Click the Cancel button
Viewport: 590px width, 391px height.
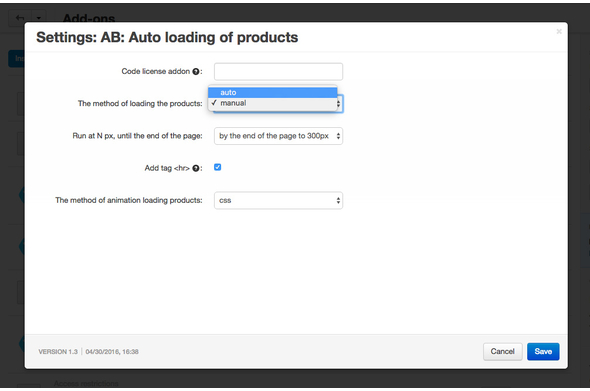[x=502, y=351]
